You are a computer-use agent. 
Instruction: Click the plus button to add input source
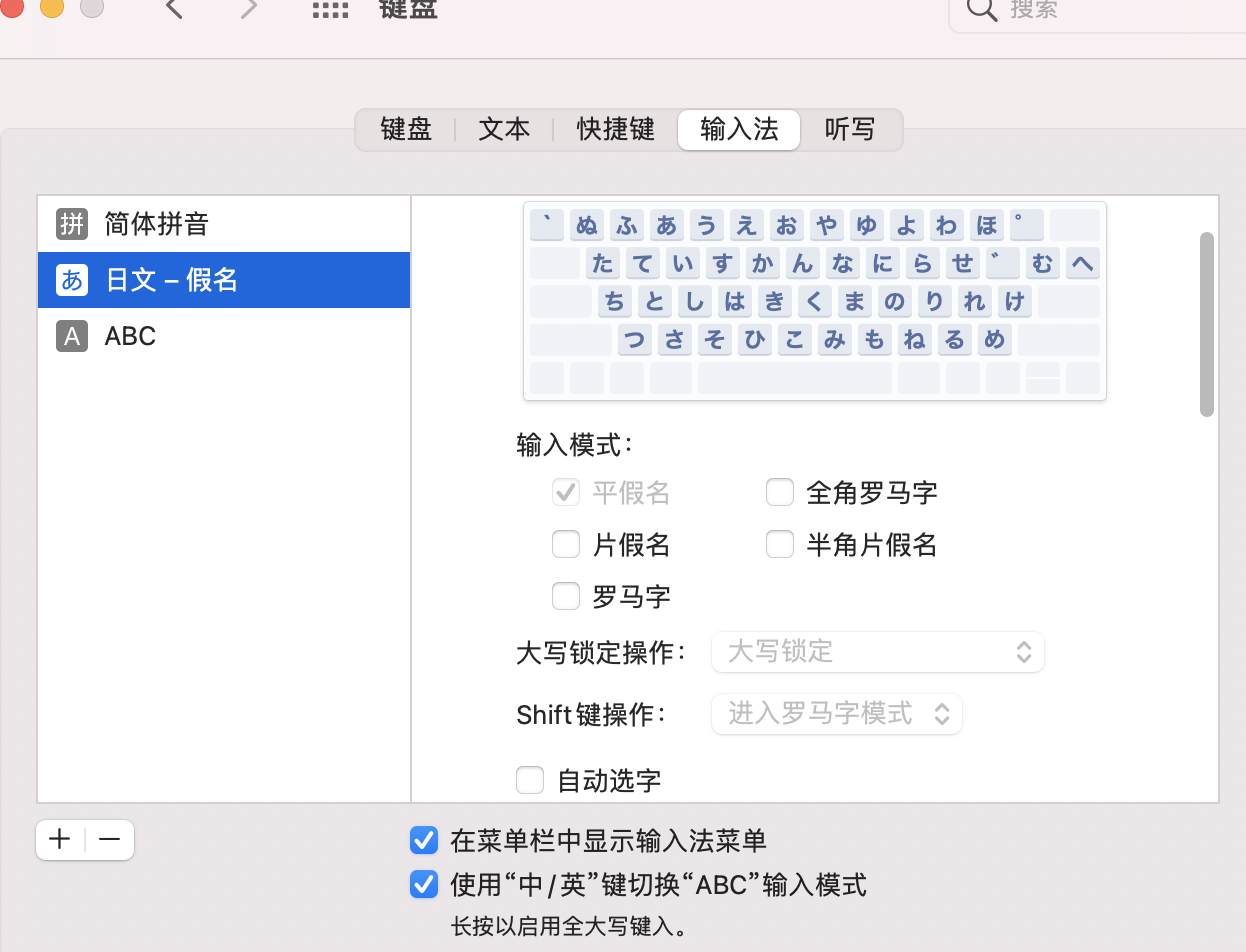(60, 840)
